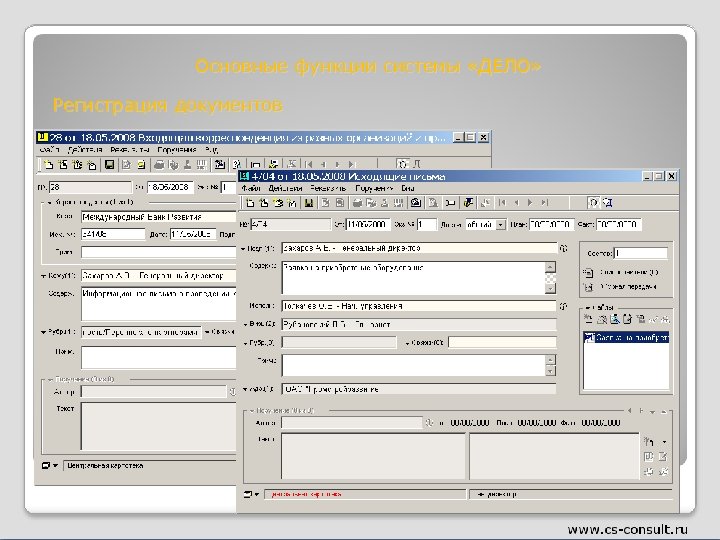Click Содерж. text area in front window
This screenshot has height=540, width=720.
(413, 278)
